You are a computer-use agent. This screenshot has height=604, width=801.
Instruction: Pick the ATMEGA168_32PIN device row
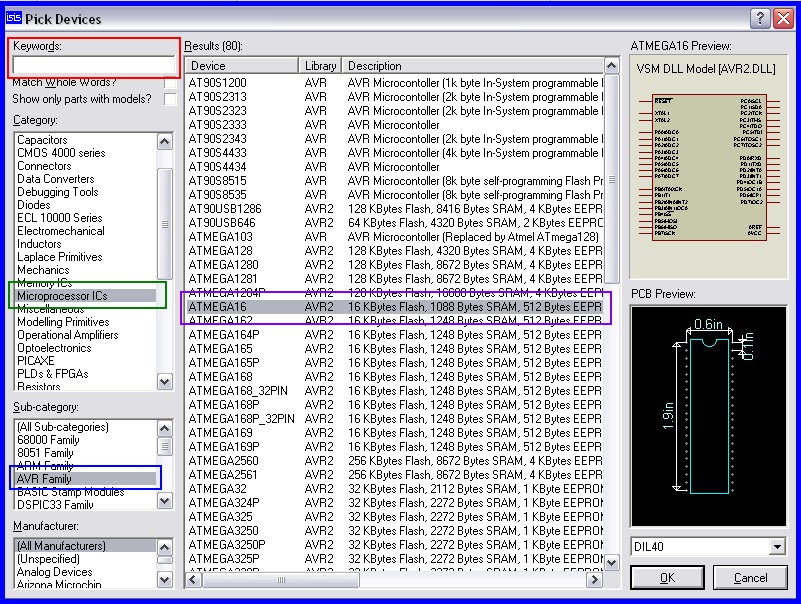coord(395,391)
